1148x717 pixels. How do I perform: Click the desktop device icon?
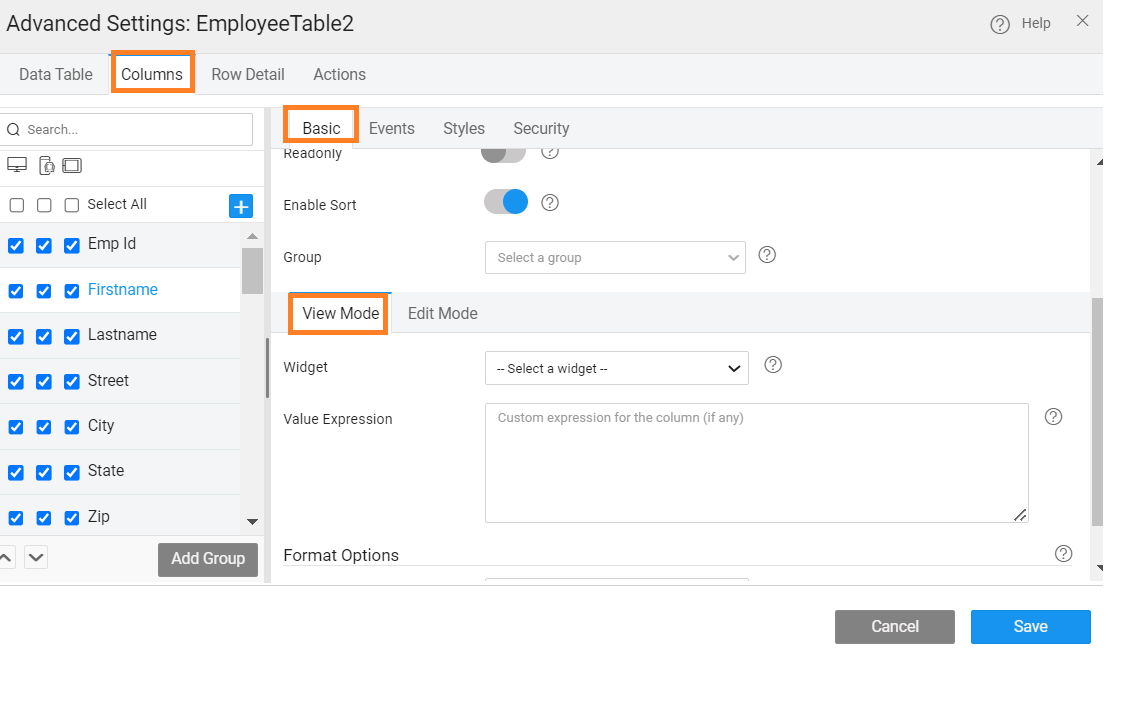[x=16, y=165]
